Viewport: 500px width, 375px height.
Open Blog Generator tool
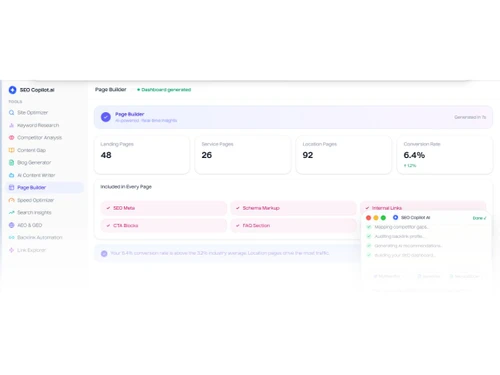(45, 163)
